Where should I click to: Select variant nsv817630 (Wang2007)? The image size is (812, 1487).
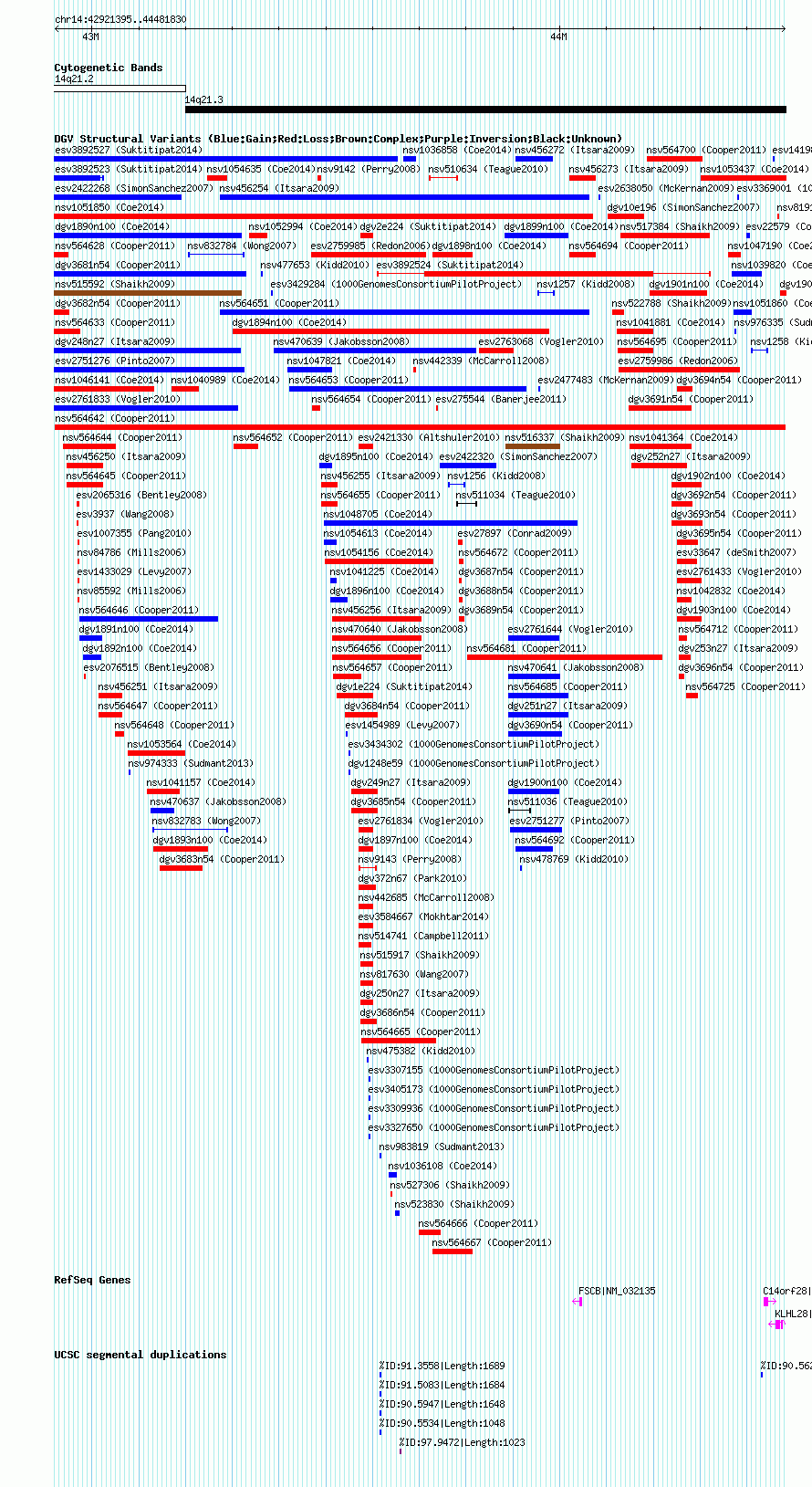pos(414,974)
